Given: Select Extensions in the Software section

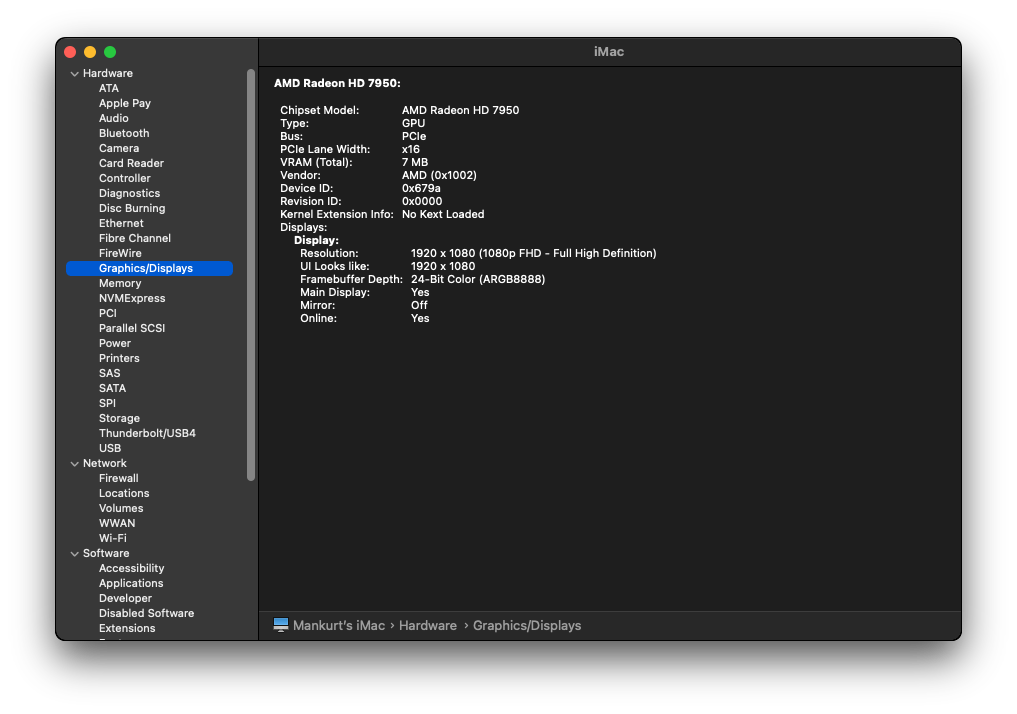Looking at the screenshot, I should [127, 627].
